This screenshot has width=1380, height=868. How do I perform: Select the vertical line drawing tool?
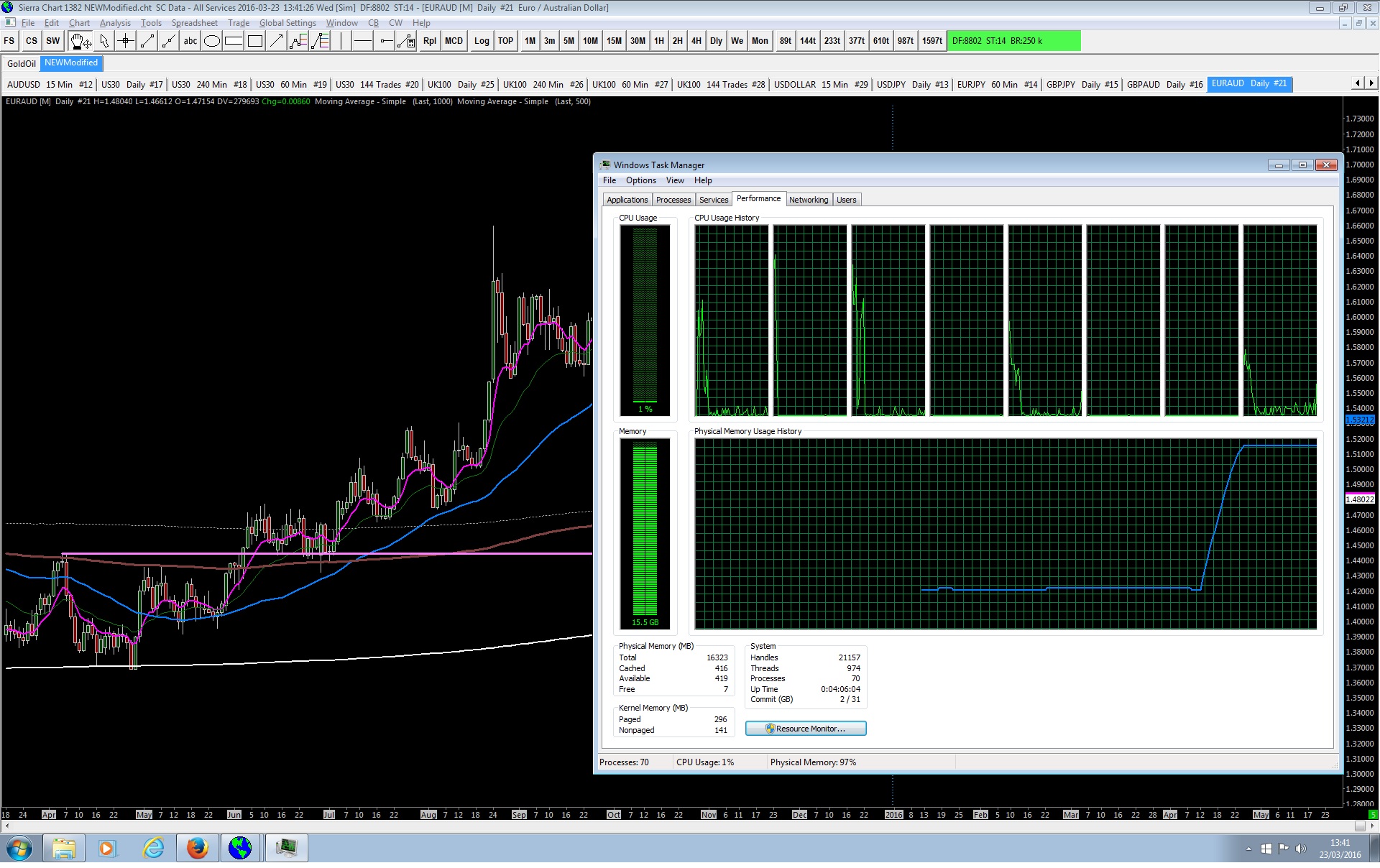tap(341, 41)
